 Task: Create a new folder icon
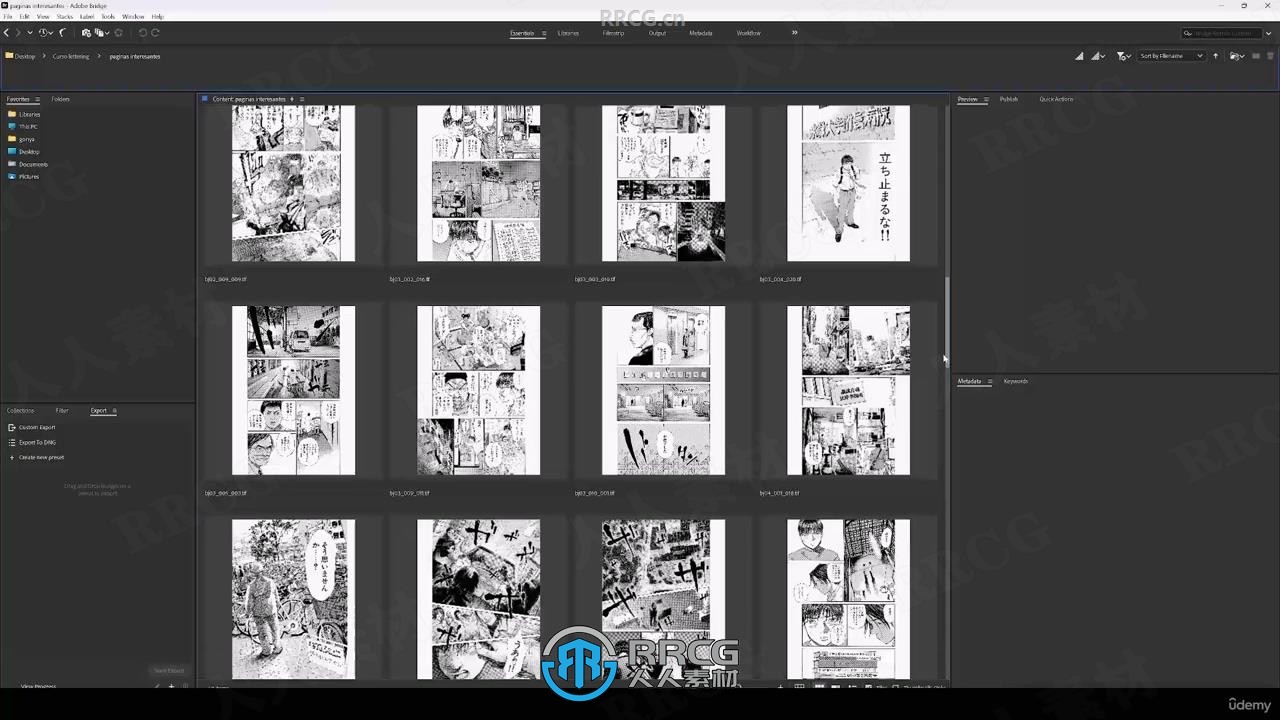(x=1257, y=56)
